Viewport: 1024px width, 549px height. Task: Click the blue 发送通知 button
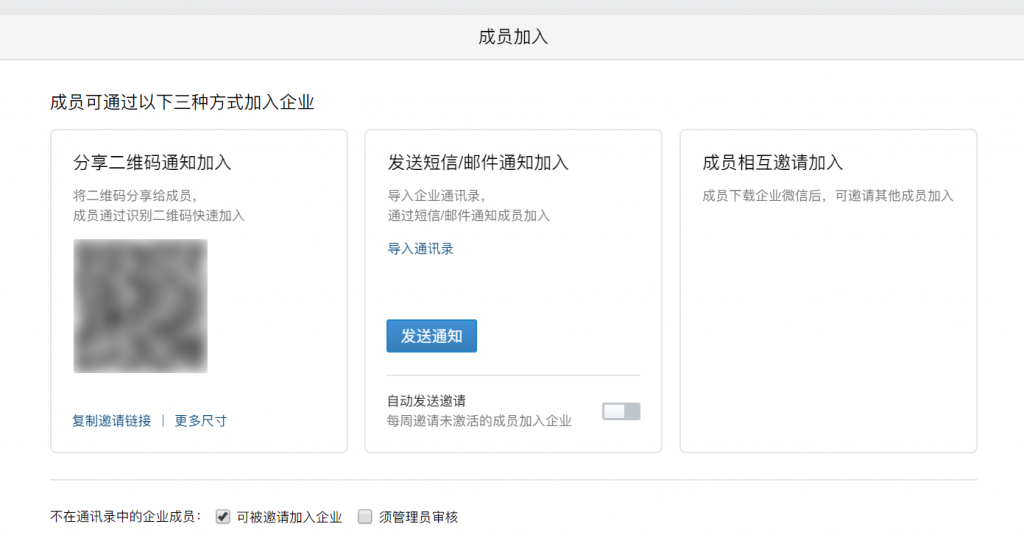pos(432,336)
